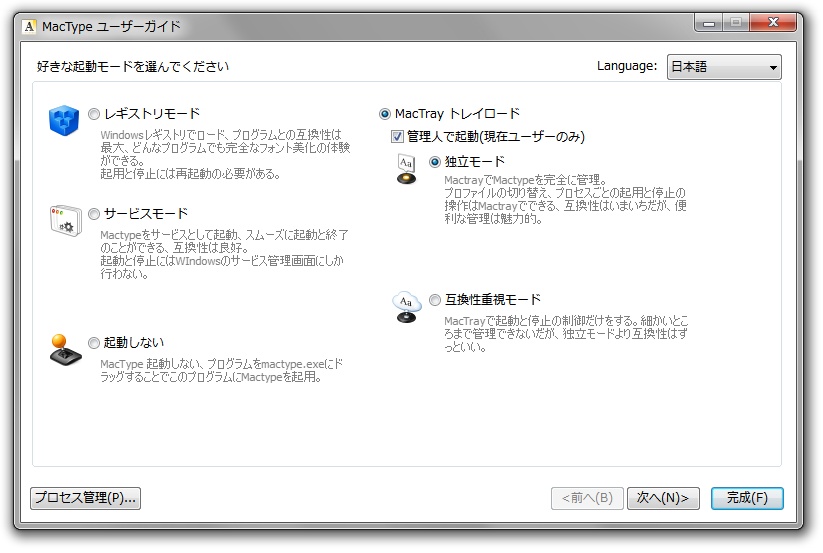Click the heading 好きな起動モードを選んでください
The image size is (823, 553).
click(133, 67)
